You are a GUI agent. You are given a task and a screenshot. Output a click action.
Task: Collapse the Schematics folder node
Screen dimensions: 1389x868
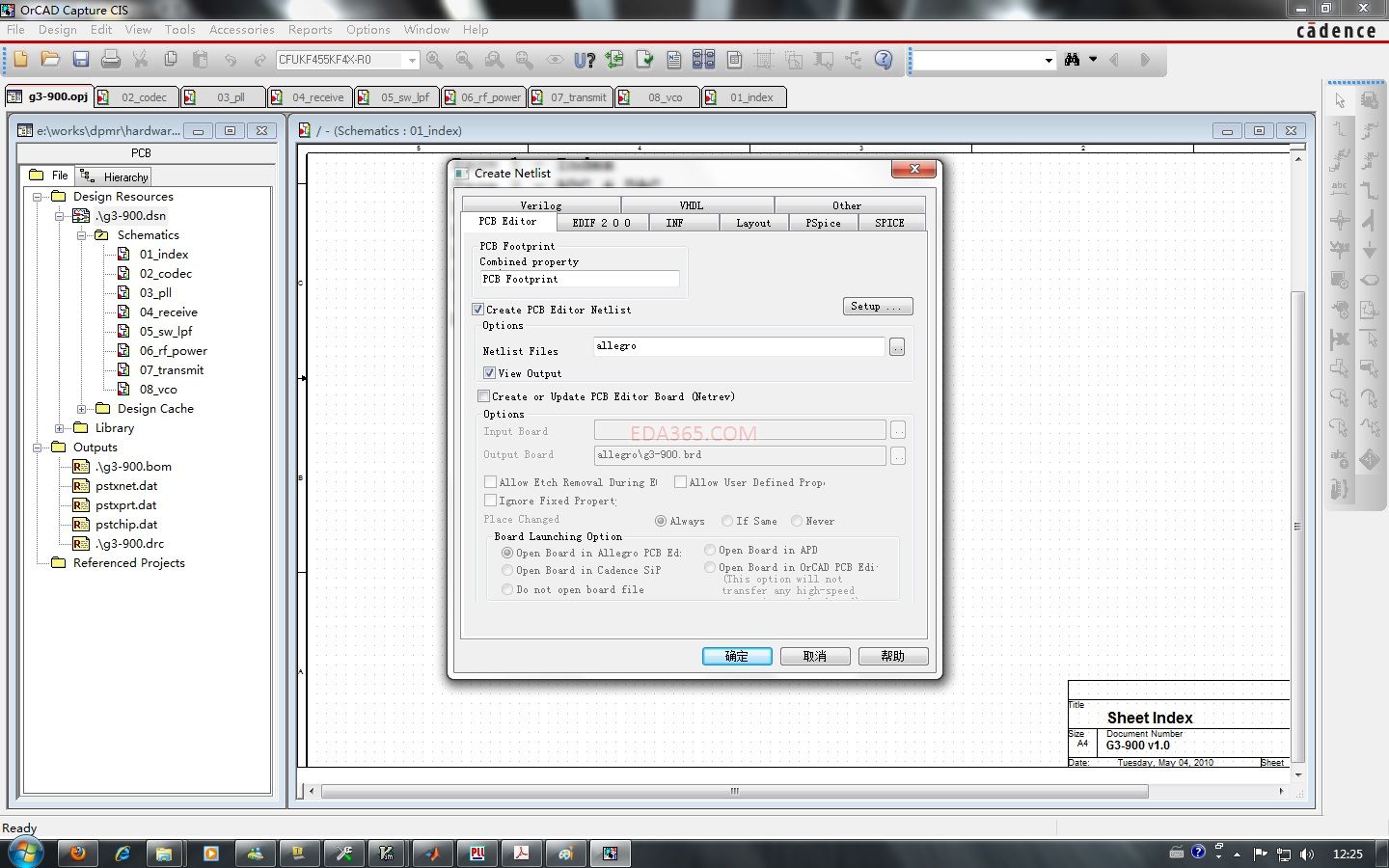[82, 235]
